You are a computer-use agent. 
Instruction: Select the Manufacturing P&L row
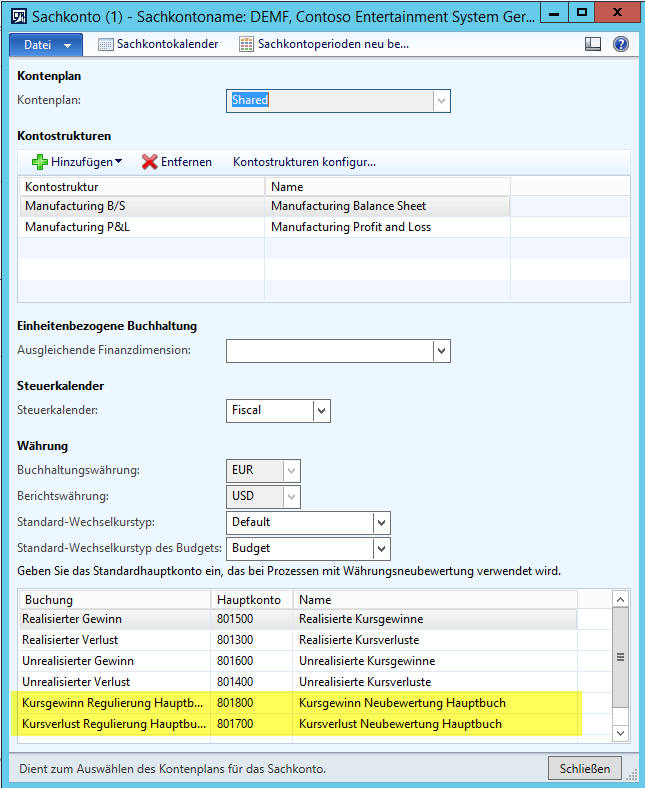[x=140, y=227]
